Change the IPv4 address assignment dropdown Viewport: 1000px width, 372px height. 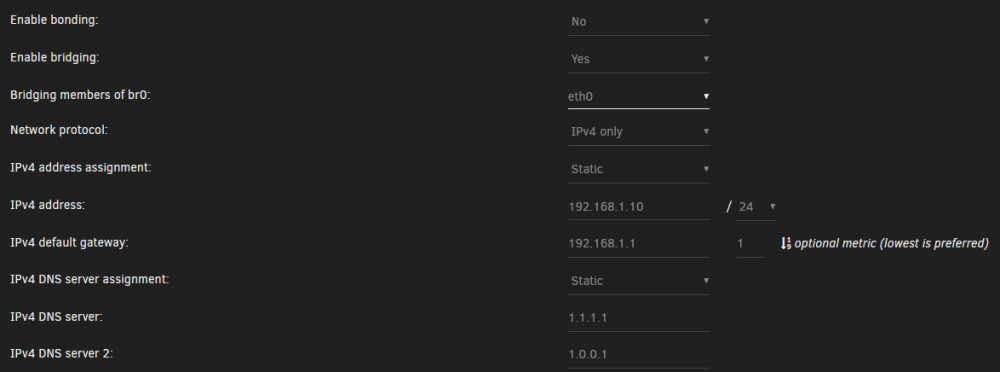point(638,169)
